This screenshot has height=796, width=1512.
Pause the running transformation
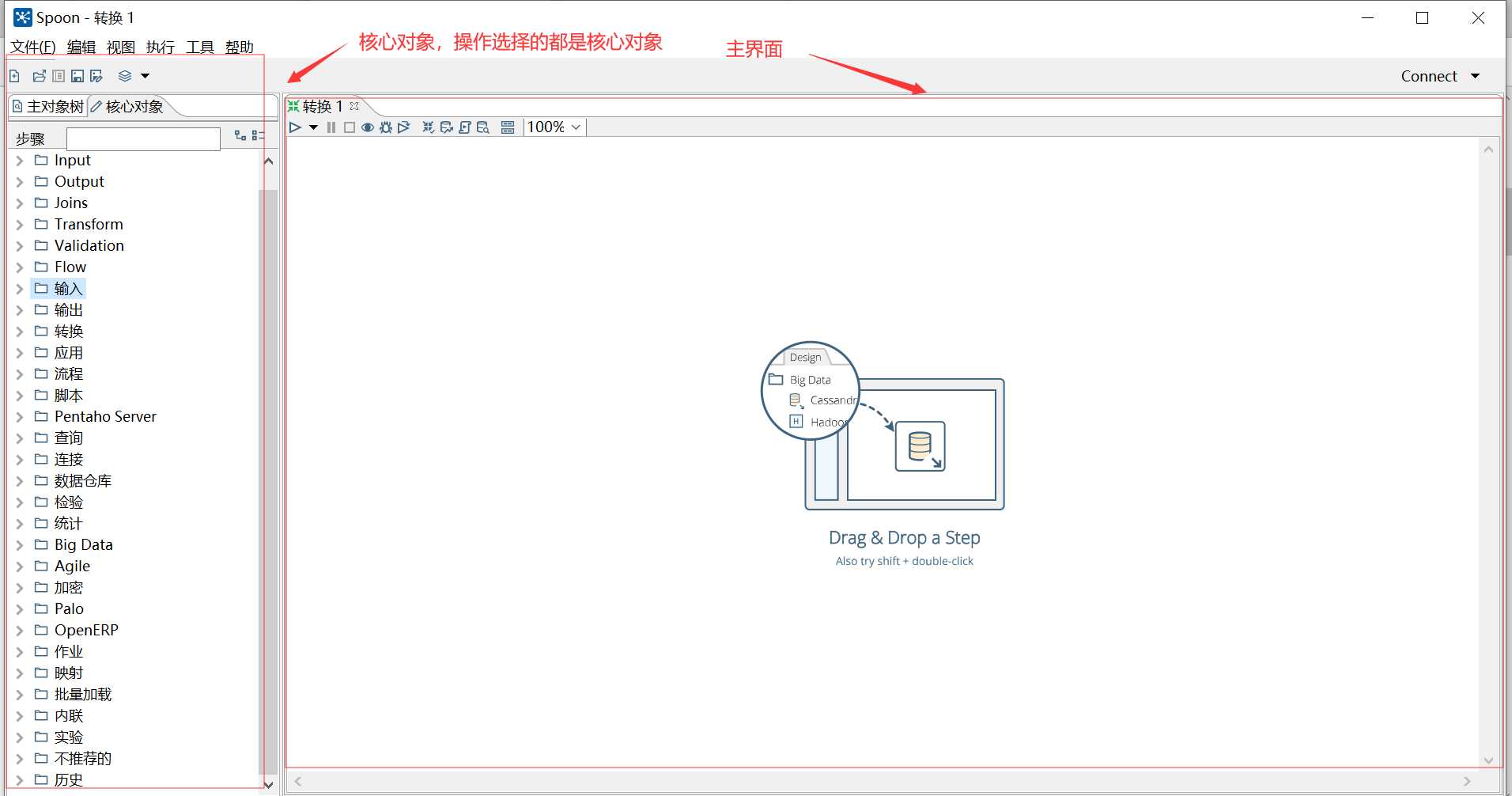pyautogui.click(x=331, y=127)
